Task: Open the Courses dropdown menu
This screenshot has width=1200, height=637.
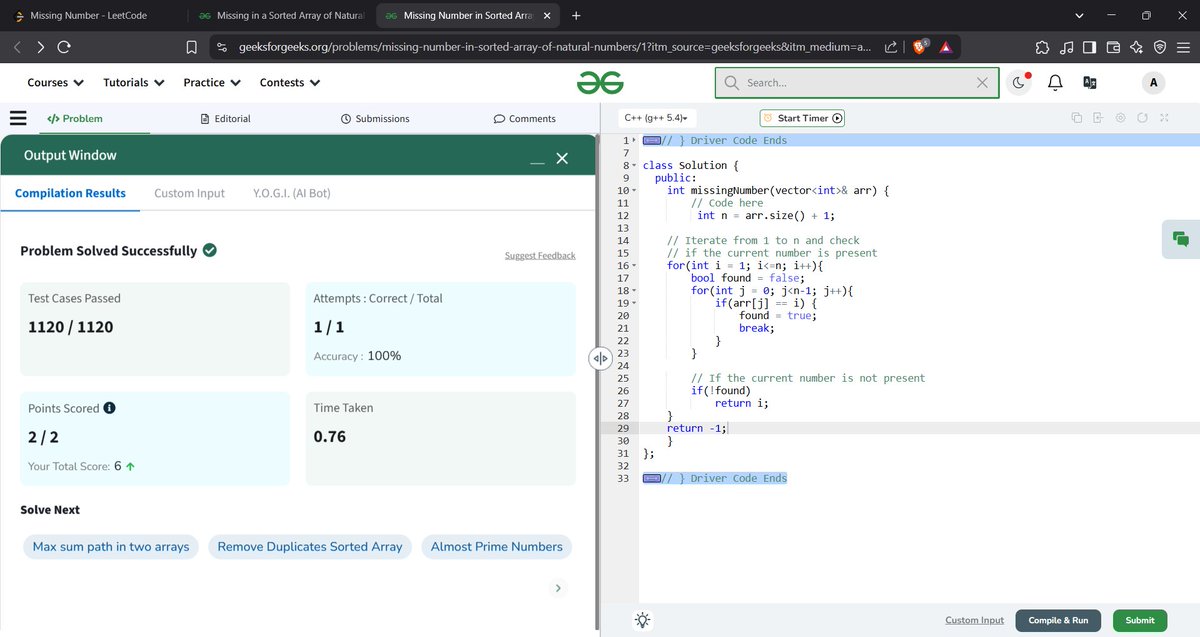Action: click(55, 83)
